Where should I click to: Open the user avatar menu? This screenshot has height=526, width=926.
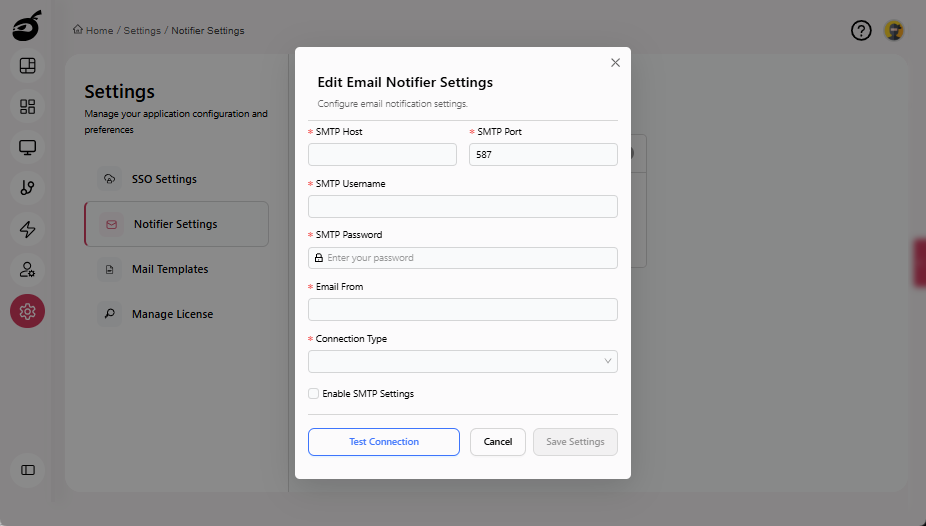894,30
